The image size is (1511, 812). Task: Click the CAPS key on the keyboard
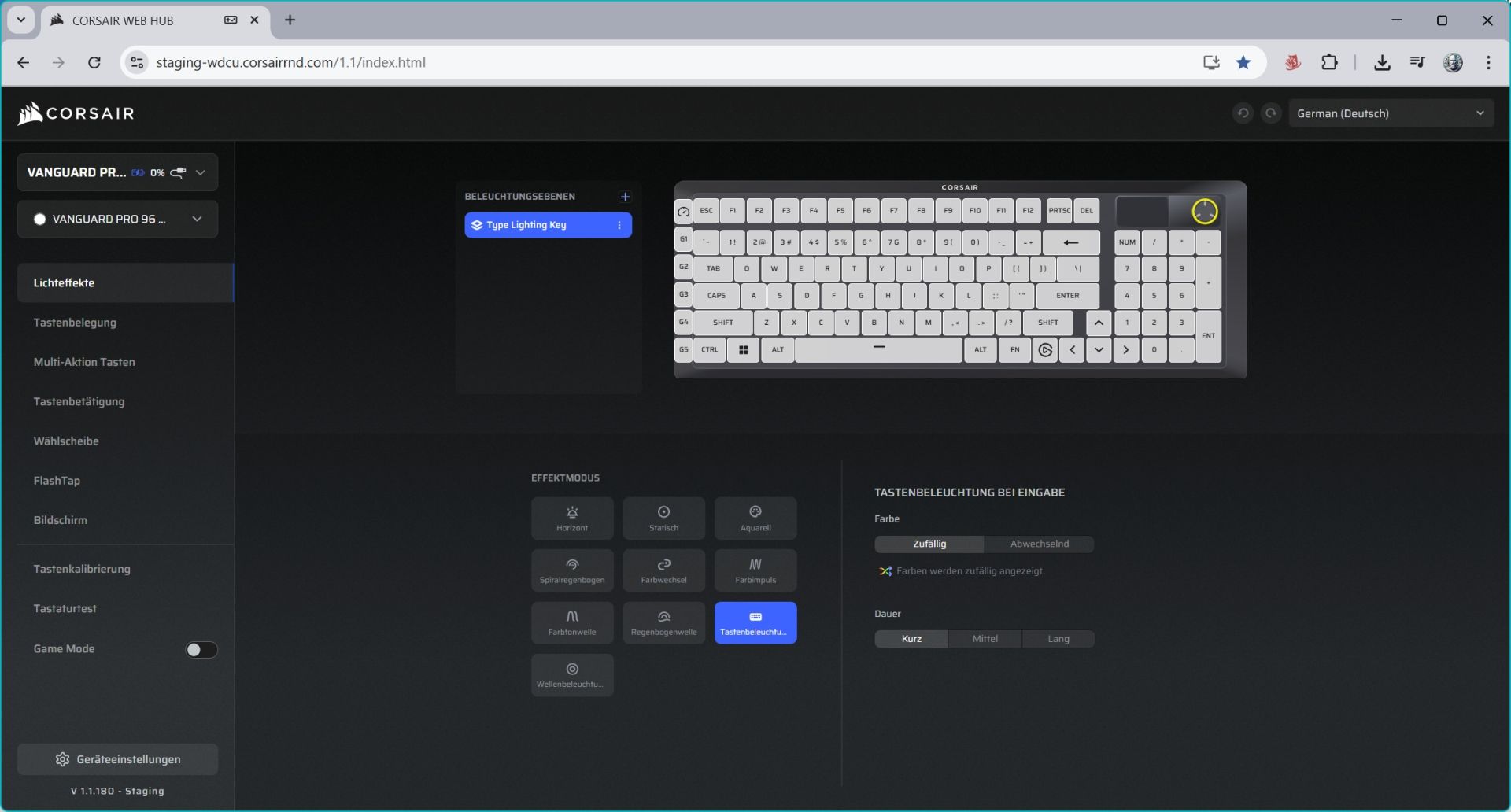coord(716,296)
